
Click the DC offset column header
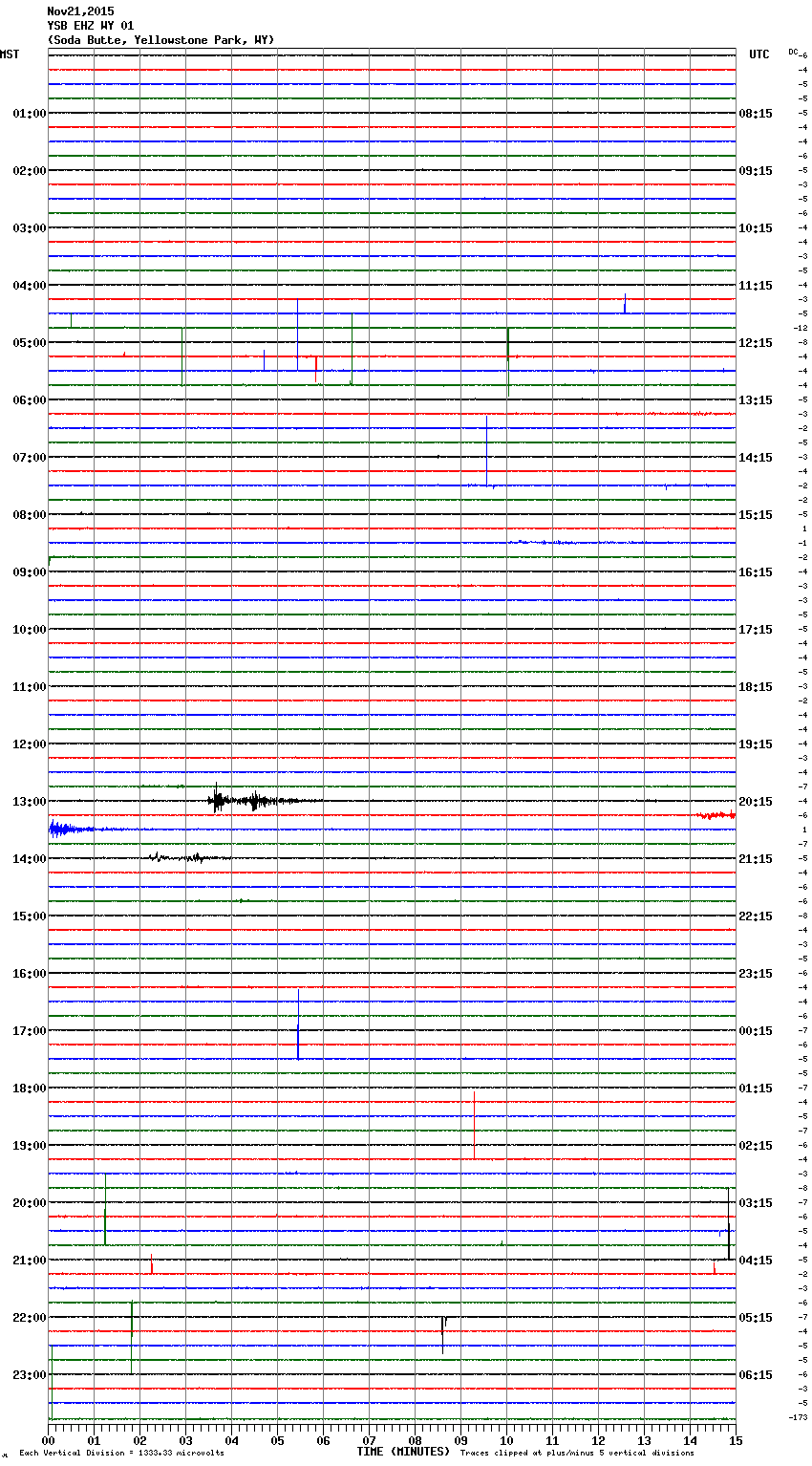(x=793, y=52)
